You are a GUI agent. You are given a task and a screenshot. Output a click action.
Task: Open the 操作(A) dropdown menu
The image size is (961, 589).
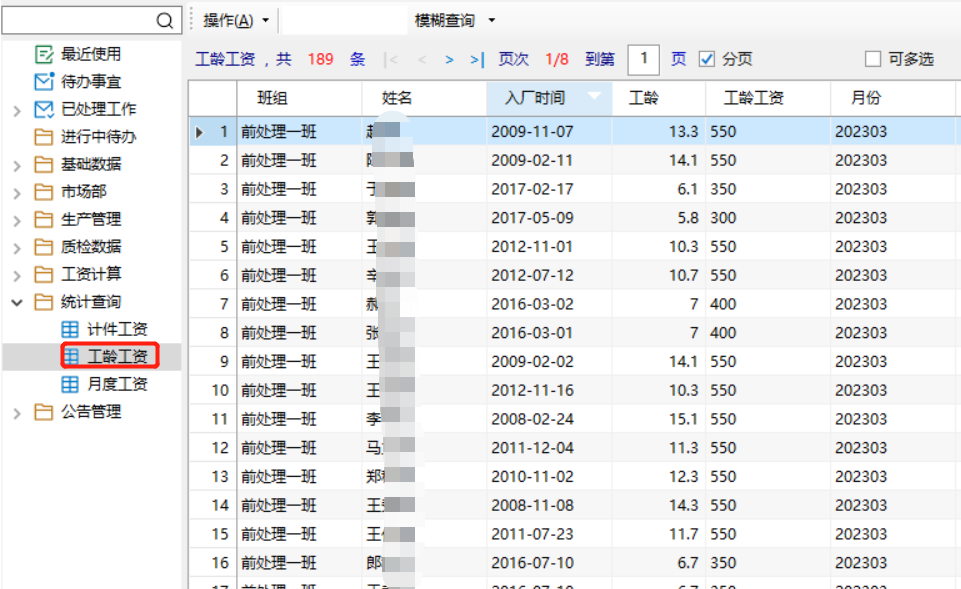pyautogui.click(x=228, y=21)
